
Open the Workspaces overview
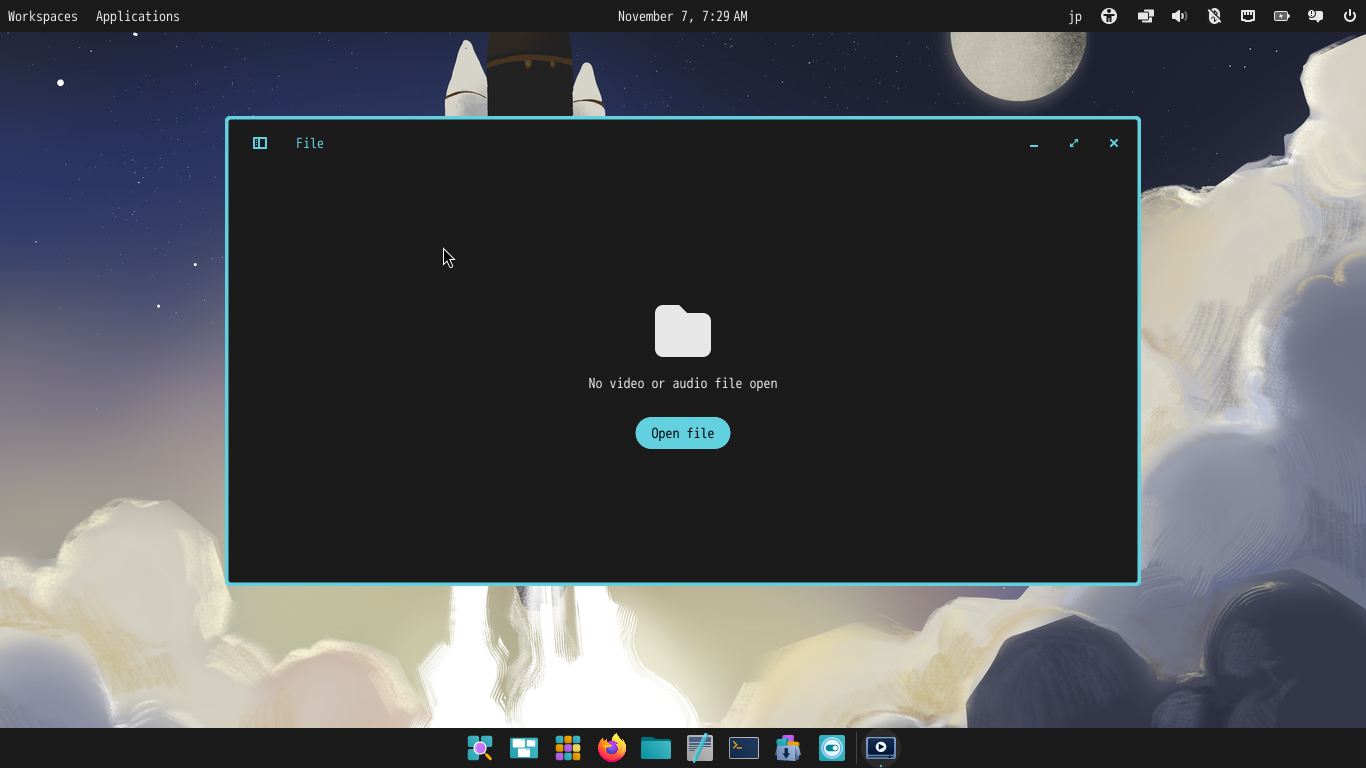[x=43, y=16]
